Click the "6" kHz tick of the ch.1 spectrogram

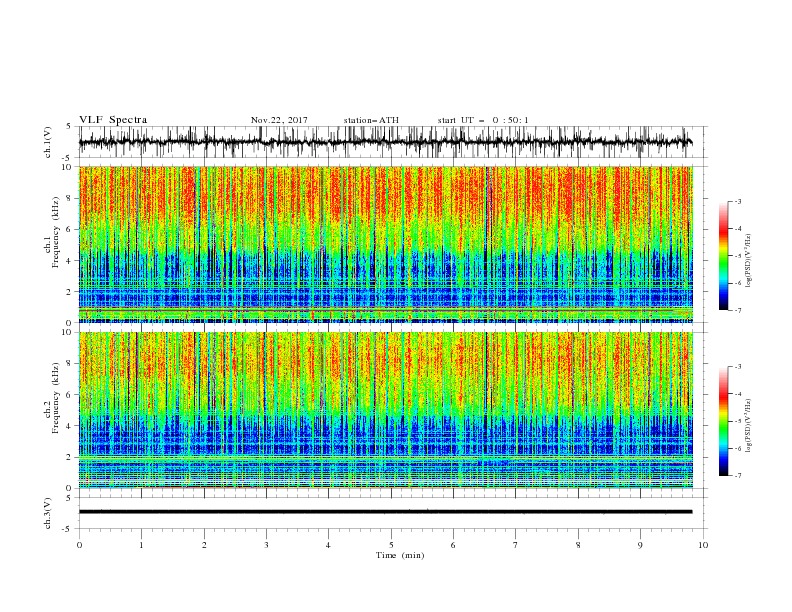pos(70,230)
